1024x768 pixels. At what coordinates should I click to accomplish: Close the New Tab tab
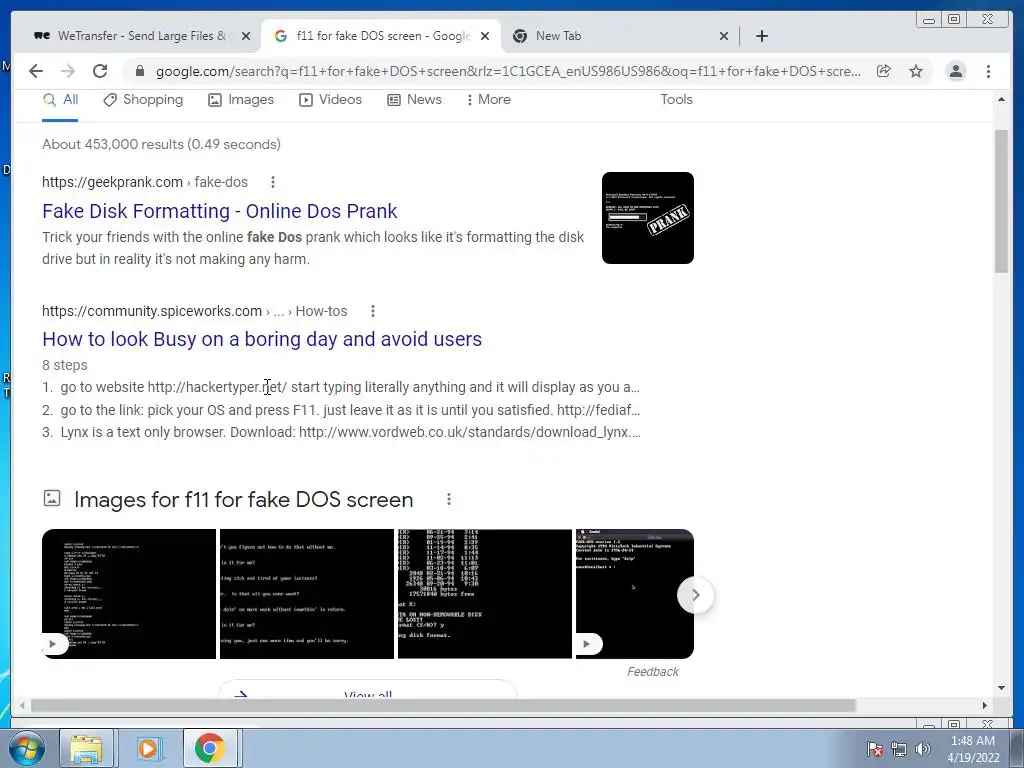(724, 36)
